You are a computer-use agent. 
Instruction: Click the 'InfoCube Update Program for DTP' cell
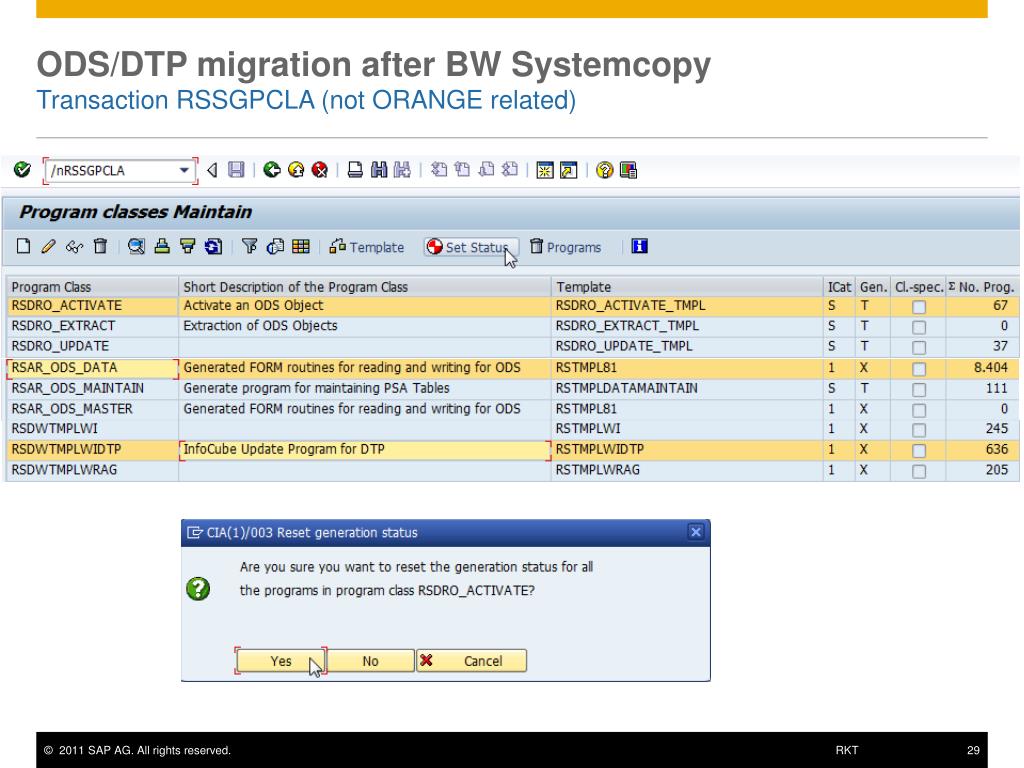click(x=365, y=449)
